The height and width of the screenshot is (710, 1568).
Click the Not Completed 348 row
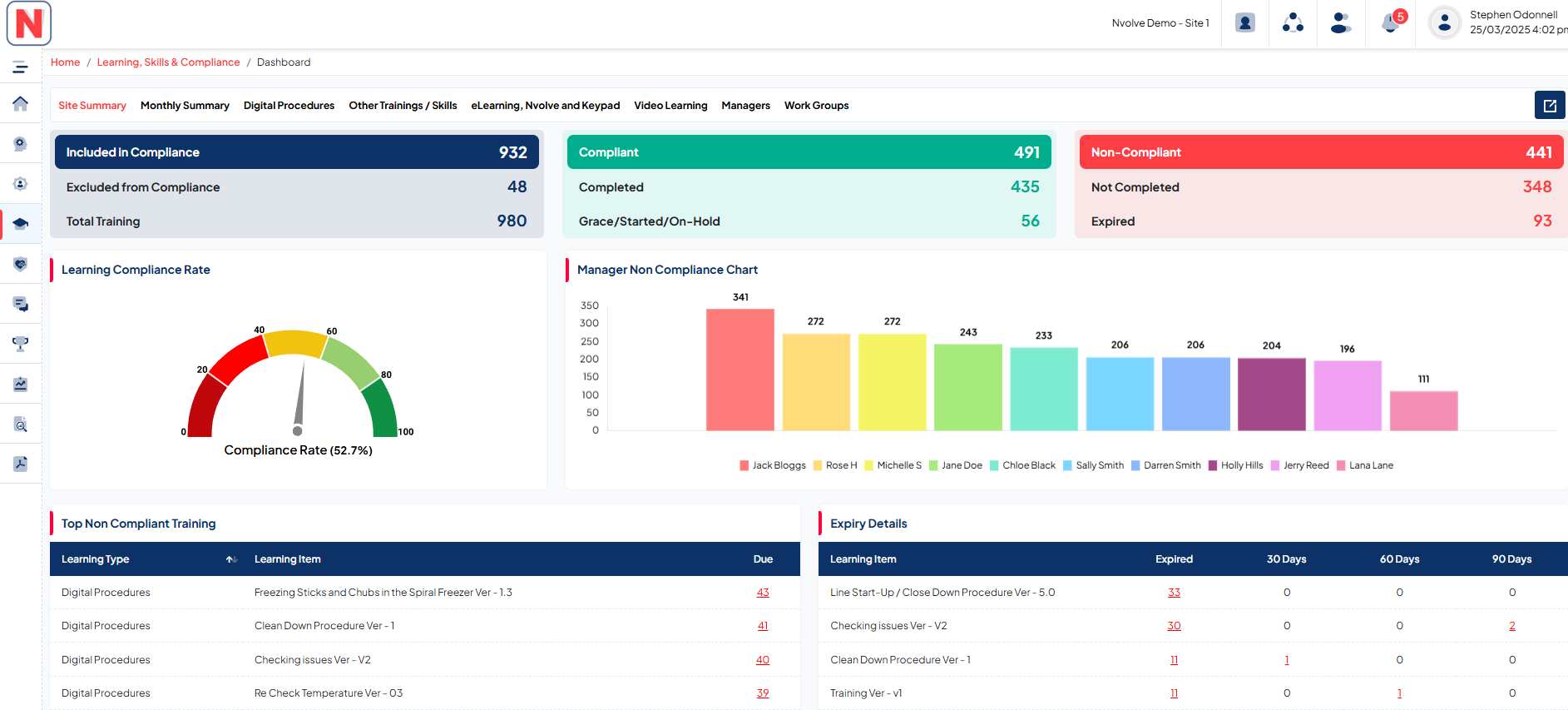[x=1322, y=187]
